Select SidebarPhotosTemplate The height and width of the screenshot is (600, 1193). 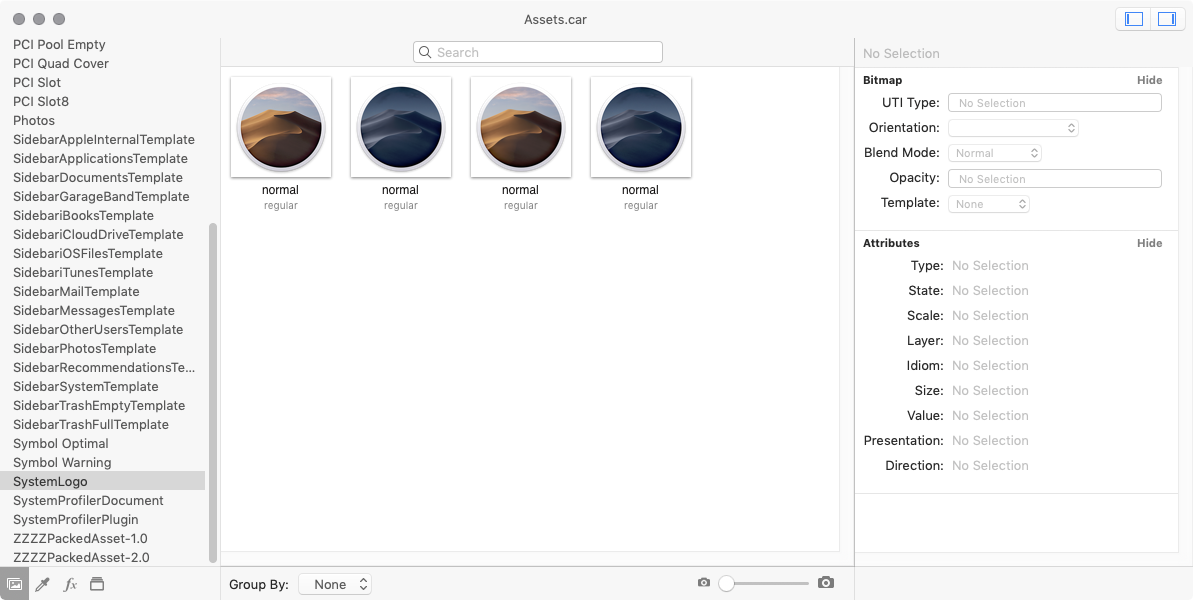point(84,348)
